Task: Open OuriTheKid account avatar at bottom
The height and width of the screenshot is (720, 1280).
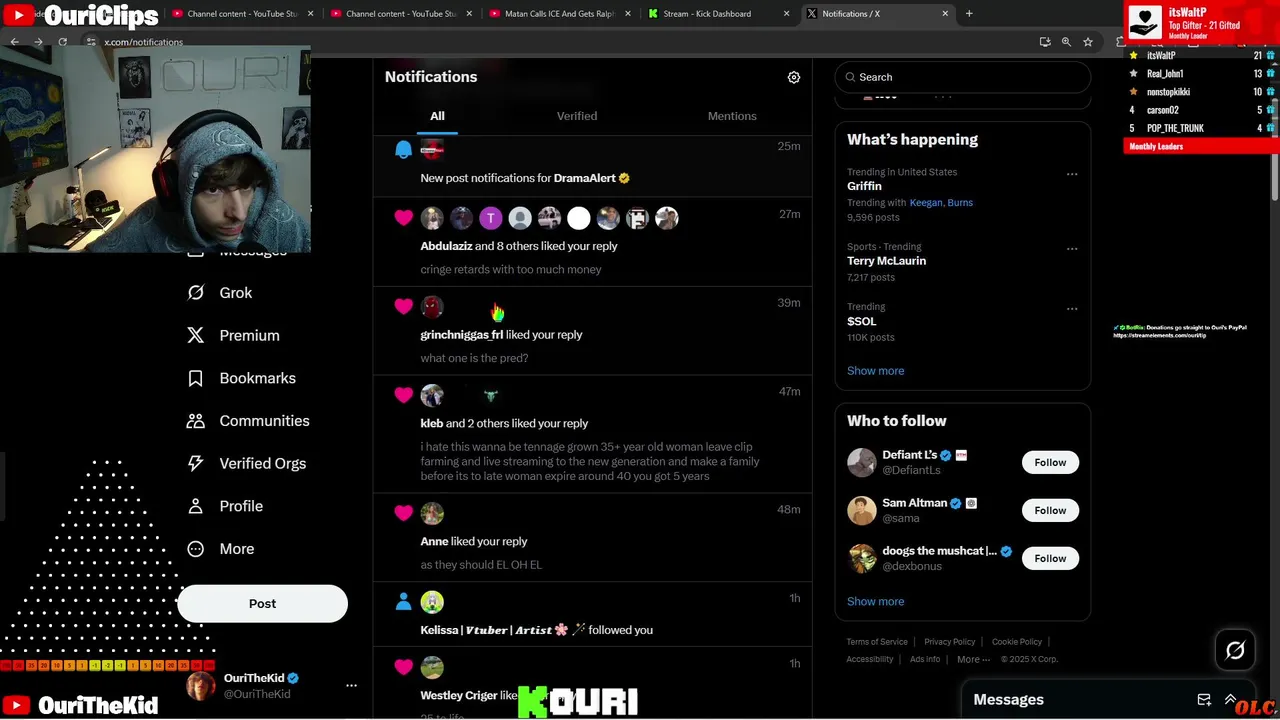Action: (201, 686)
